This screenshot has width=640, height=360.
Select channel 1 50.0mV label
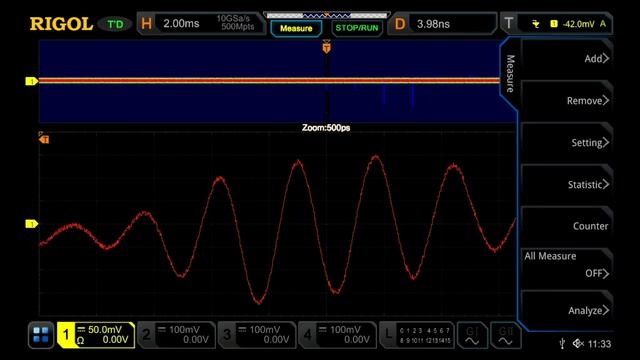point(104,329)
